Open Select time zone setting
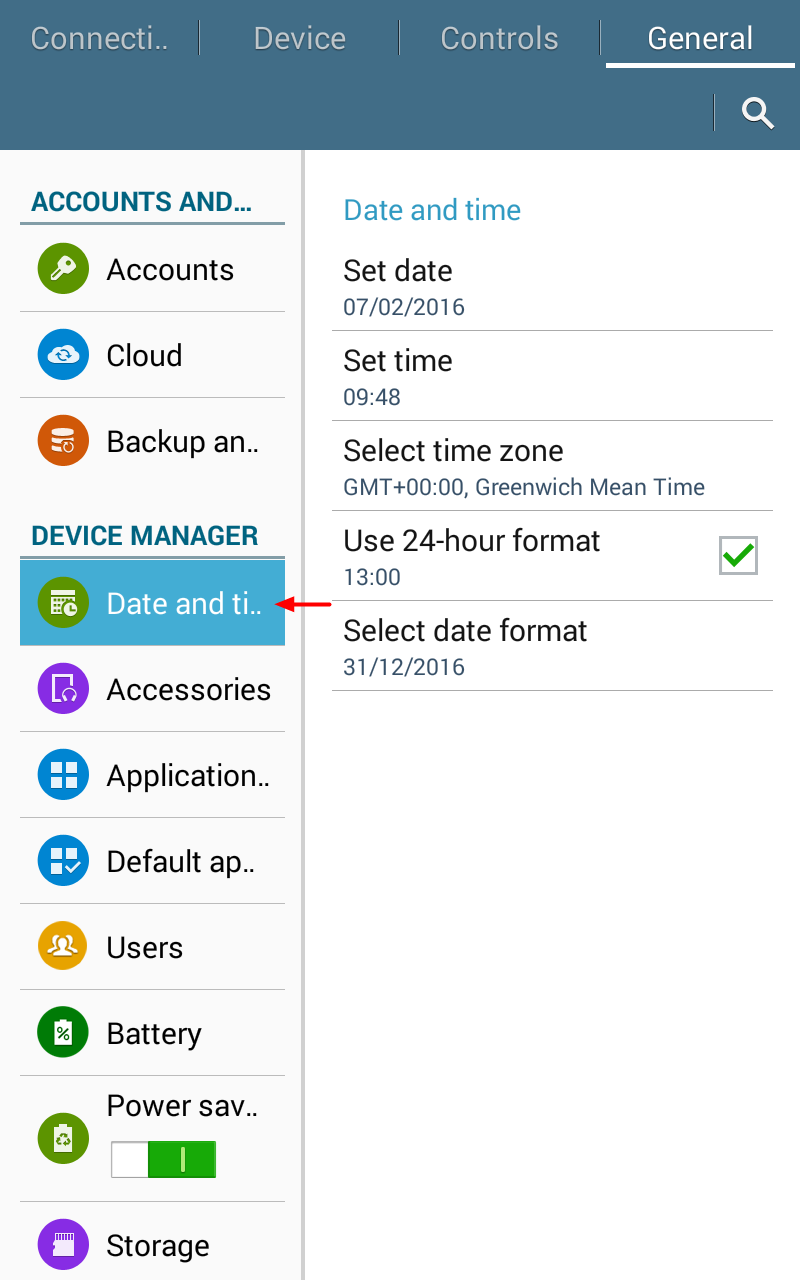Viewport: 800px width, 1280px height. [x=552, y=466]
